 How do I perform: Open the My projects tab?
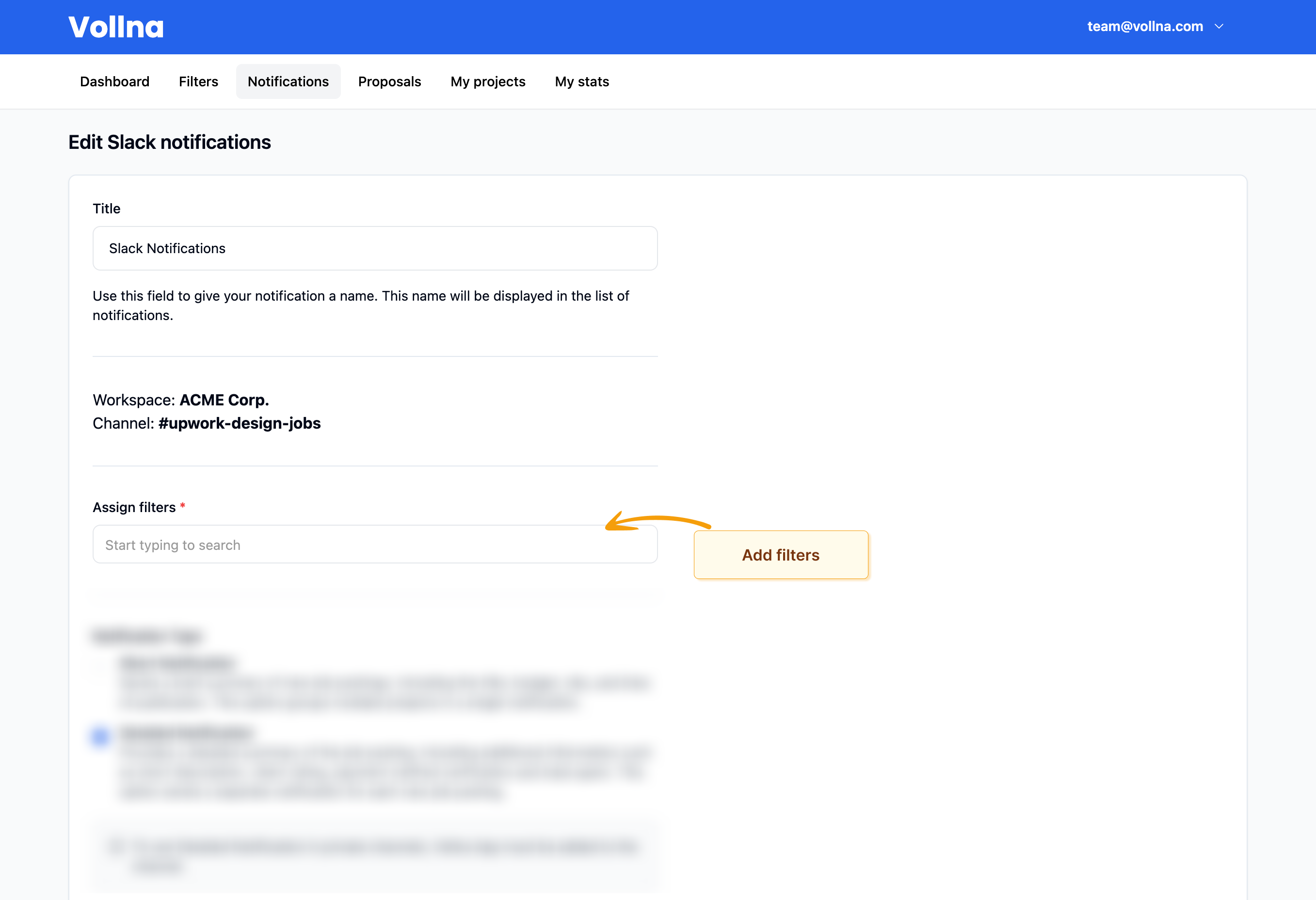pos(487,81)
